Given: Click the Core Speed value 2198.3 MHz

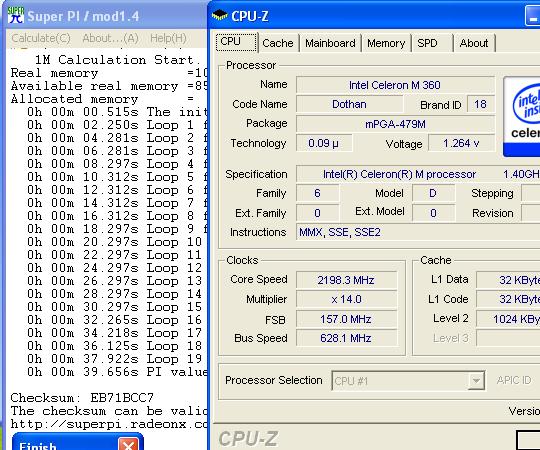Looking at the screenshot, I should [x=346, y=280].
